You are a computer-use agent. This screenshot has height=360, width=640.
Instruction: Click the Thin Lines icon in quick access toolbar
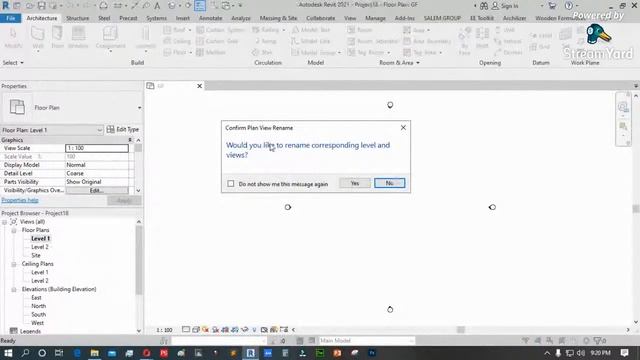[x=200, y=6]
